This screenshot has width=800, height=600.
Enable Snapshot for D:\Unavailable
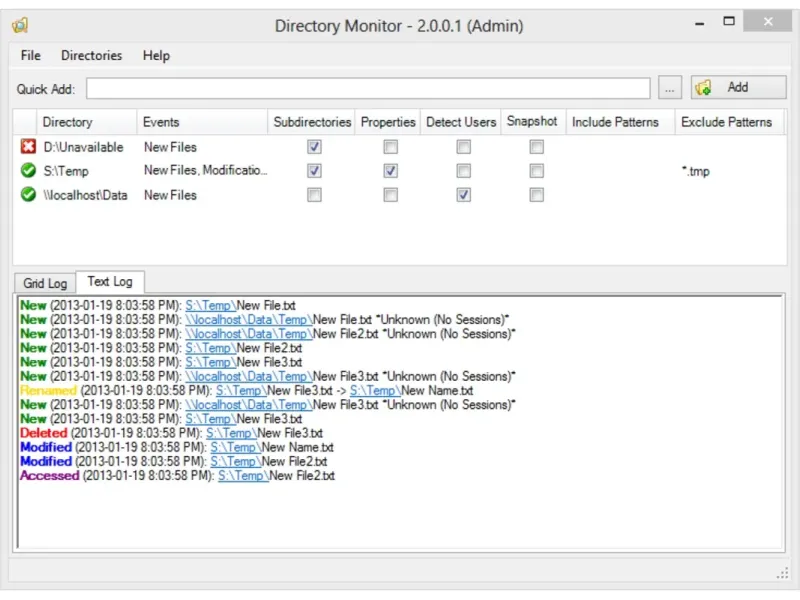click(536, 147)
